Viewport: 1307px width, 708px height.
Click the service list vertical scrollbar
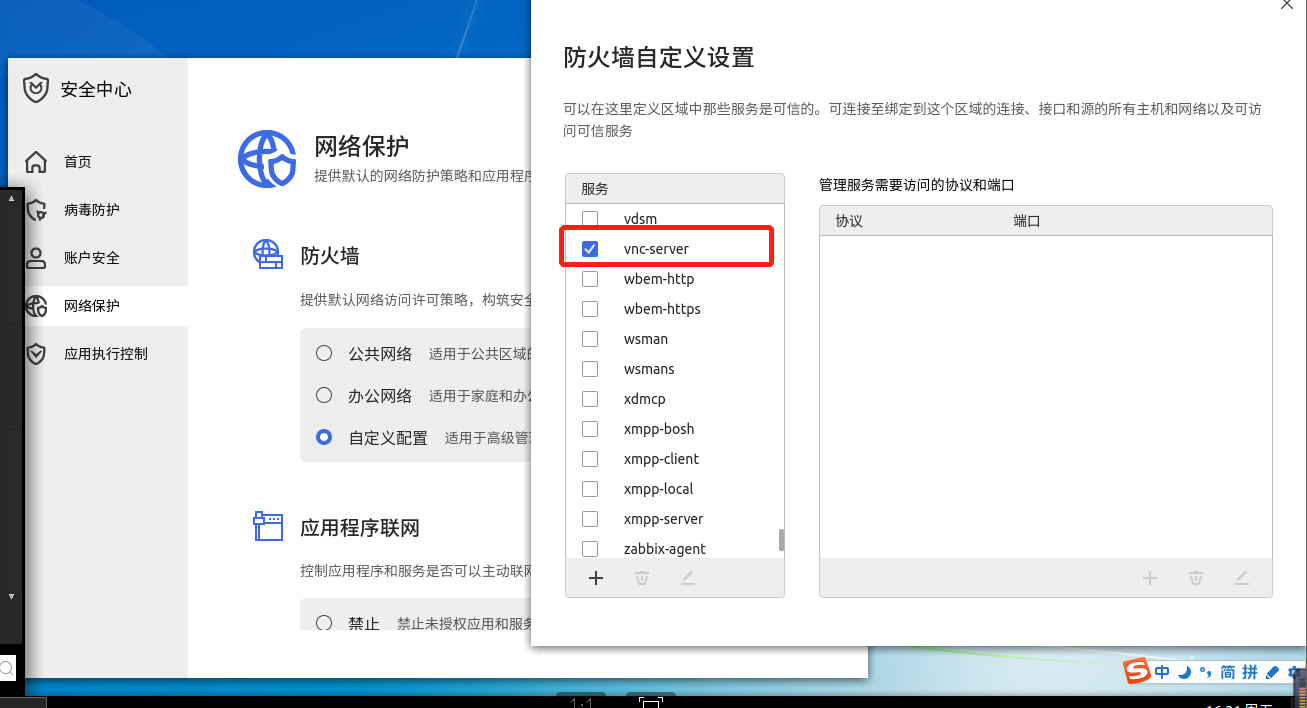[x=781, y=540]
